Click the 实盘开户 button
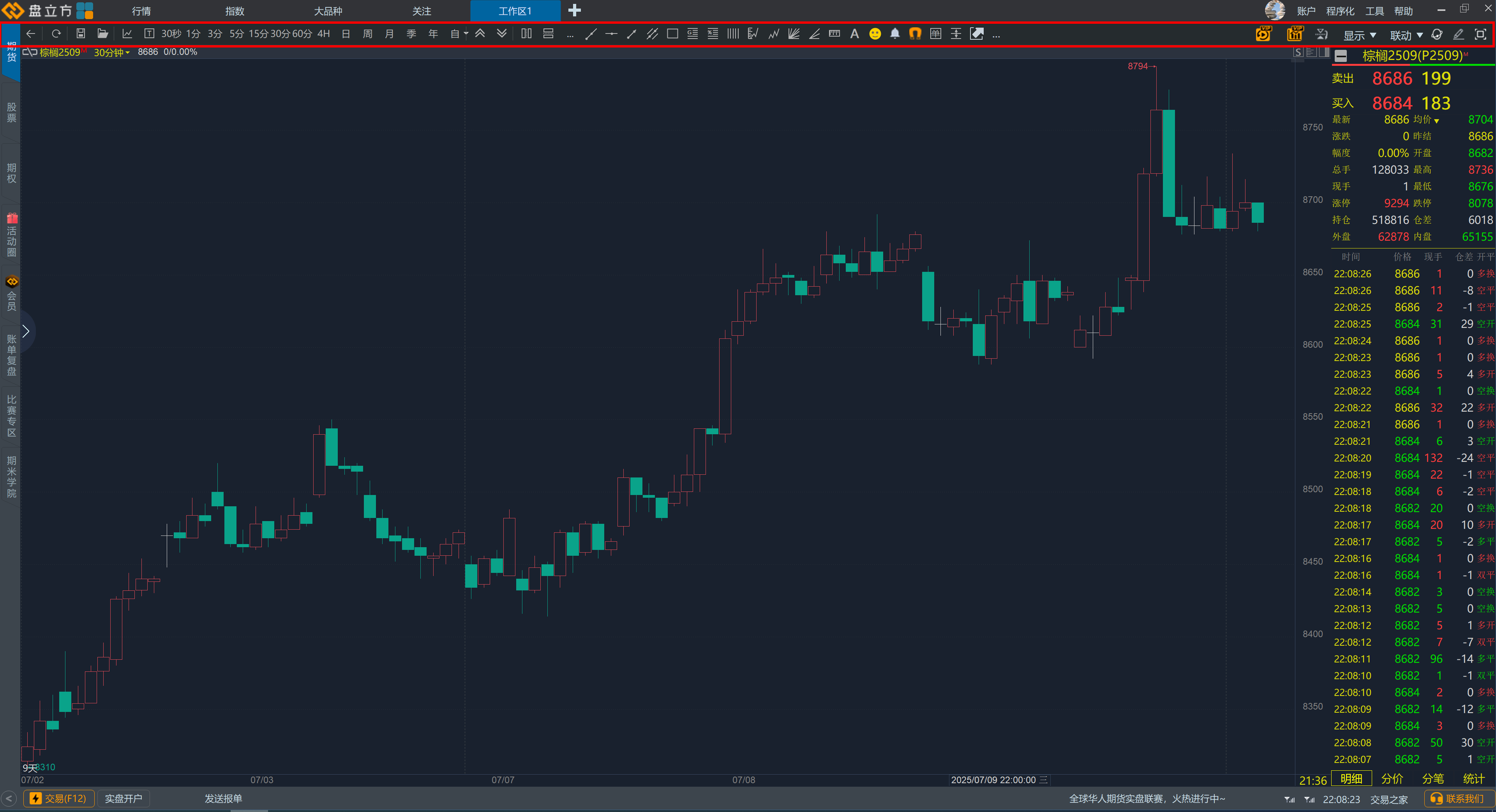This screenshot has height=812, width=1496. pos(123,799)
